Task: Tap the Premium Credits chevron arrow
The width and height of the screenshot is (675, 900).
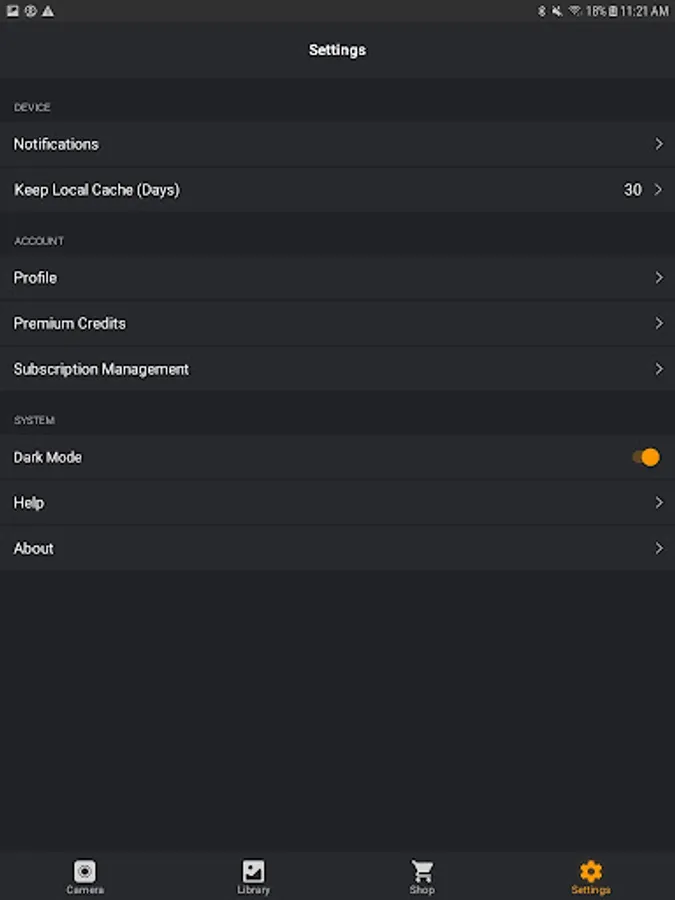Action: [658, 323]
